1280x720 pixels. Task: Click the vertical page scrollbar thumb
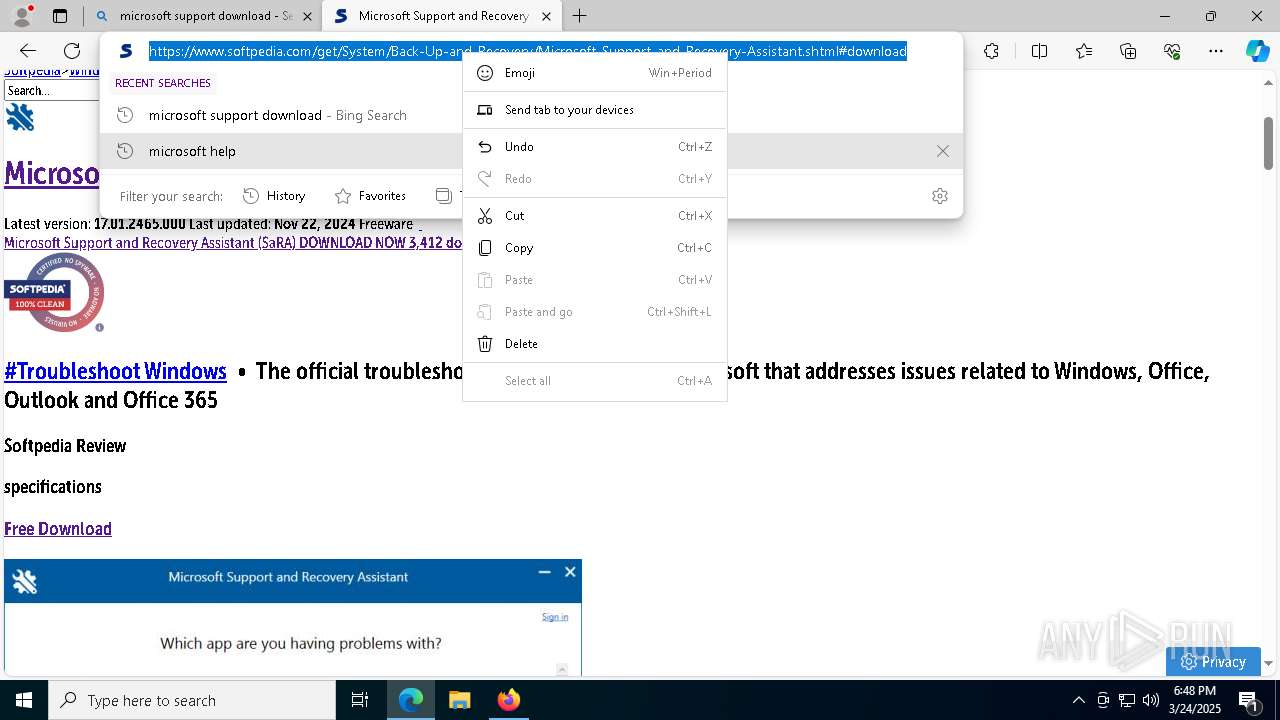pyautogui.click(x=1268, y=143)
